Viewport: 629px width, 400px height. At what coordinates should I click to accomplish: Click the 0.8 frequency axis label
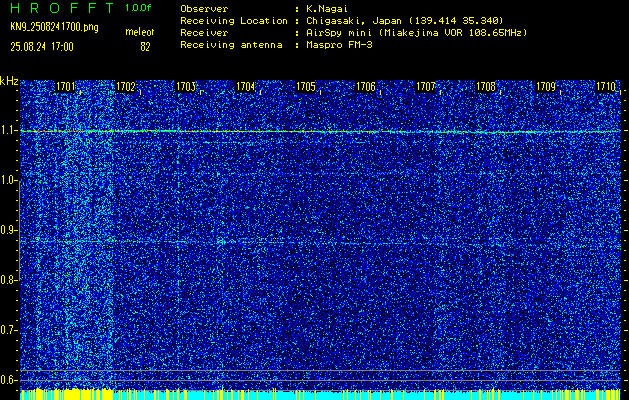click(8, 280)
